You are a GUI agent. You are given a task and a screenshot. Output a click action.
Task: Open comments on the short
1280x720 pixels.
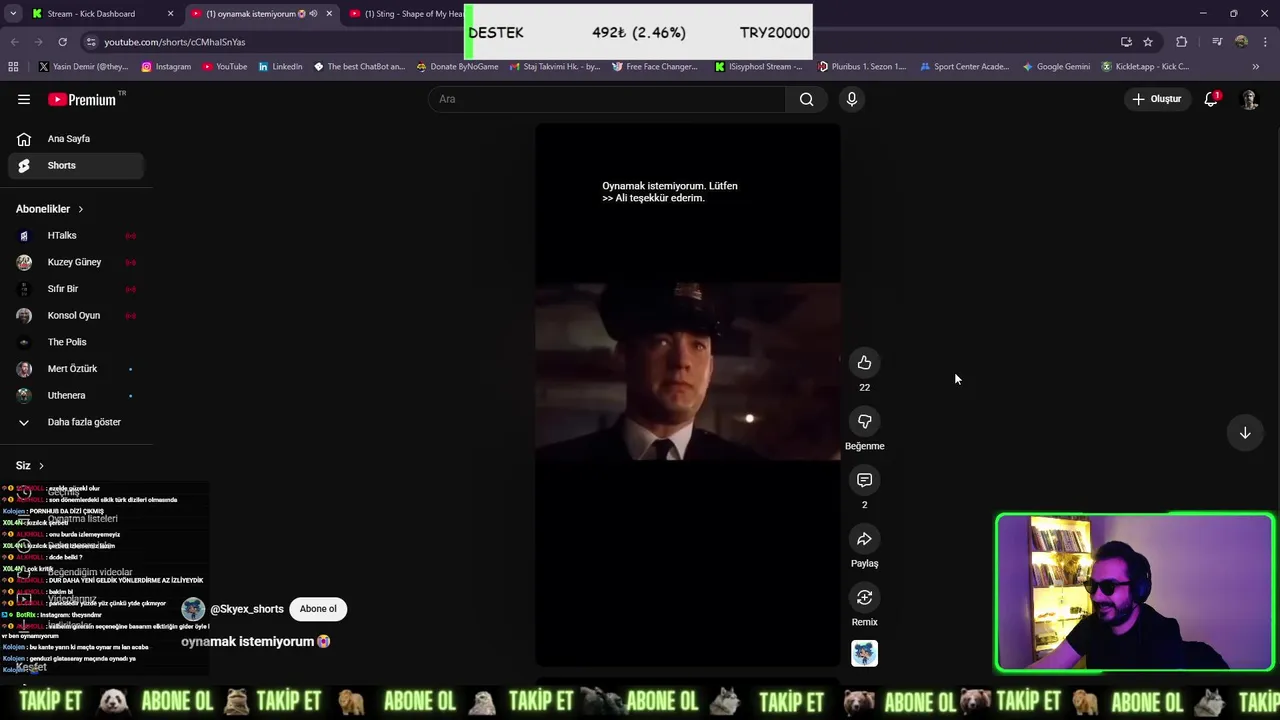pos(864,480)
